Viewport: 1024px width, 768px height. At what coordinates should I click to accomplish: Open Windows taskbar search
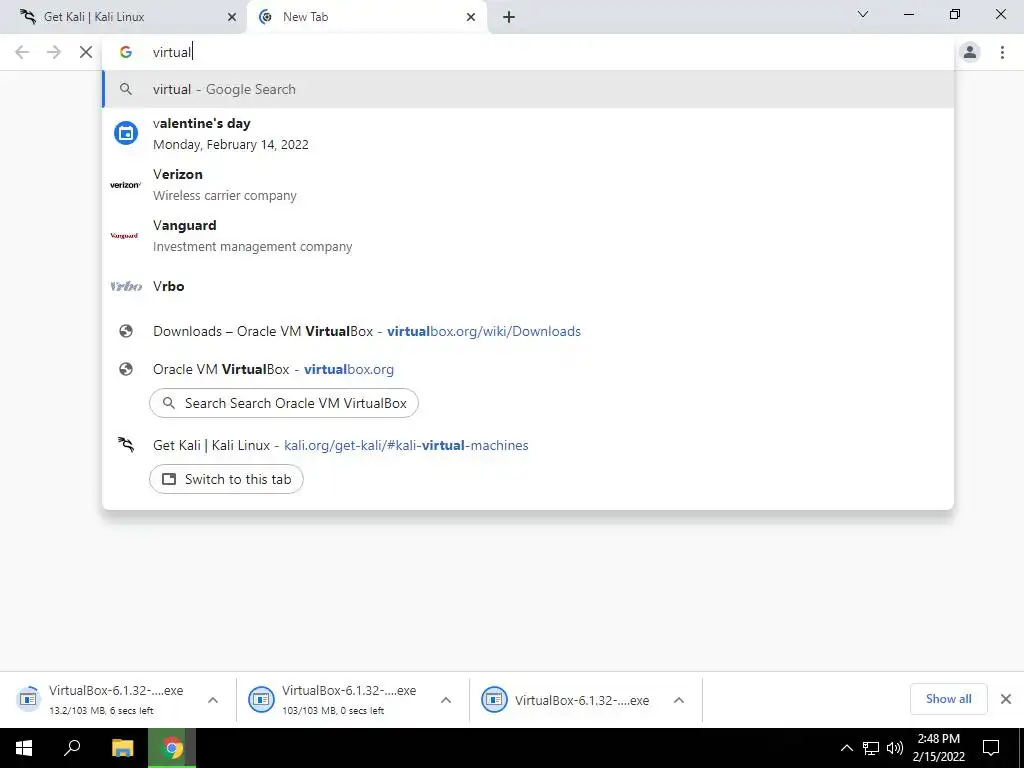pos(72,748)
